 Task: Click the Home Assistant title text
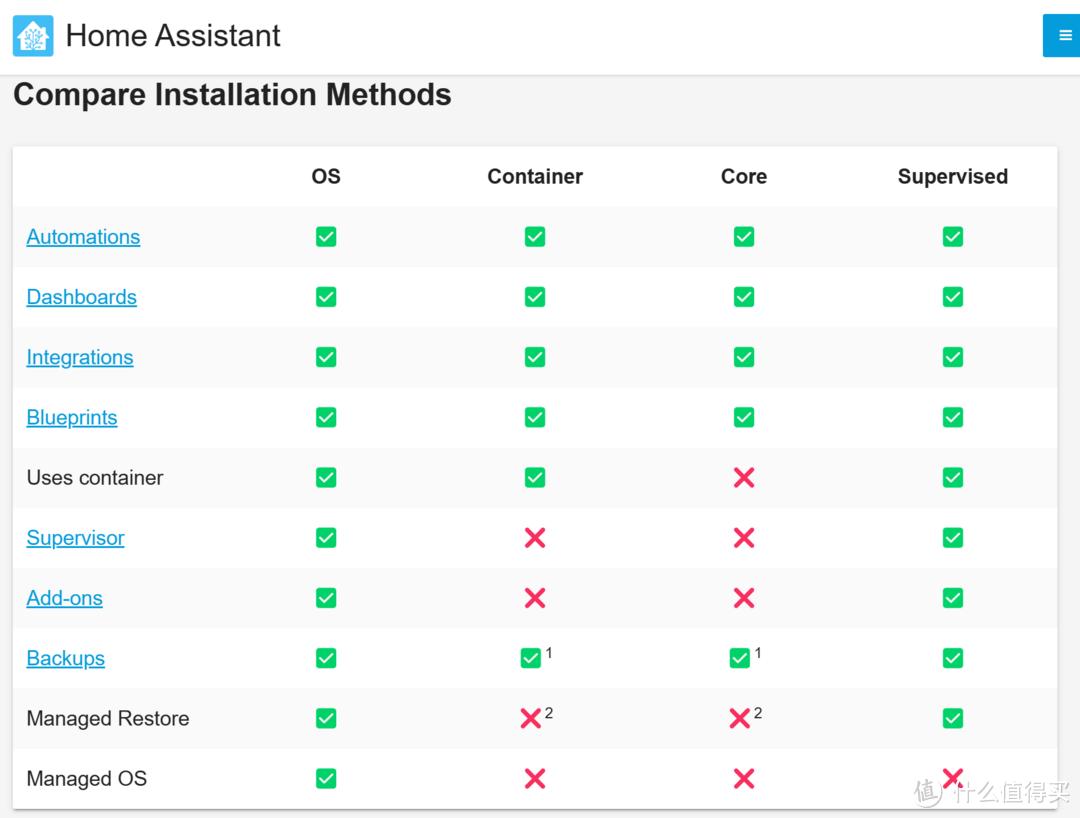coord(173,36)
